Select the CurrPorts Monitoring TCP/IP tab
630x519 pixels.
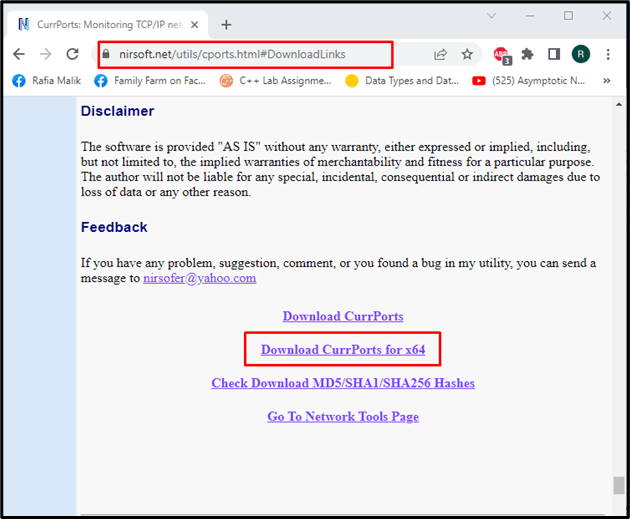(108, 25)
